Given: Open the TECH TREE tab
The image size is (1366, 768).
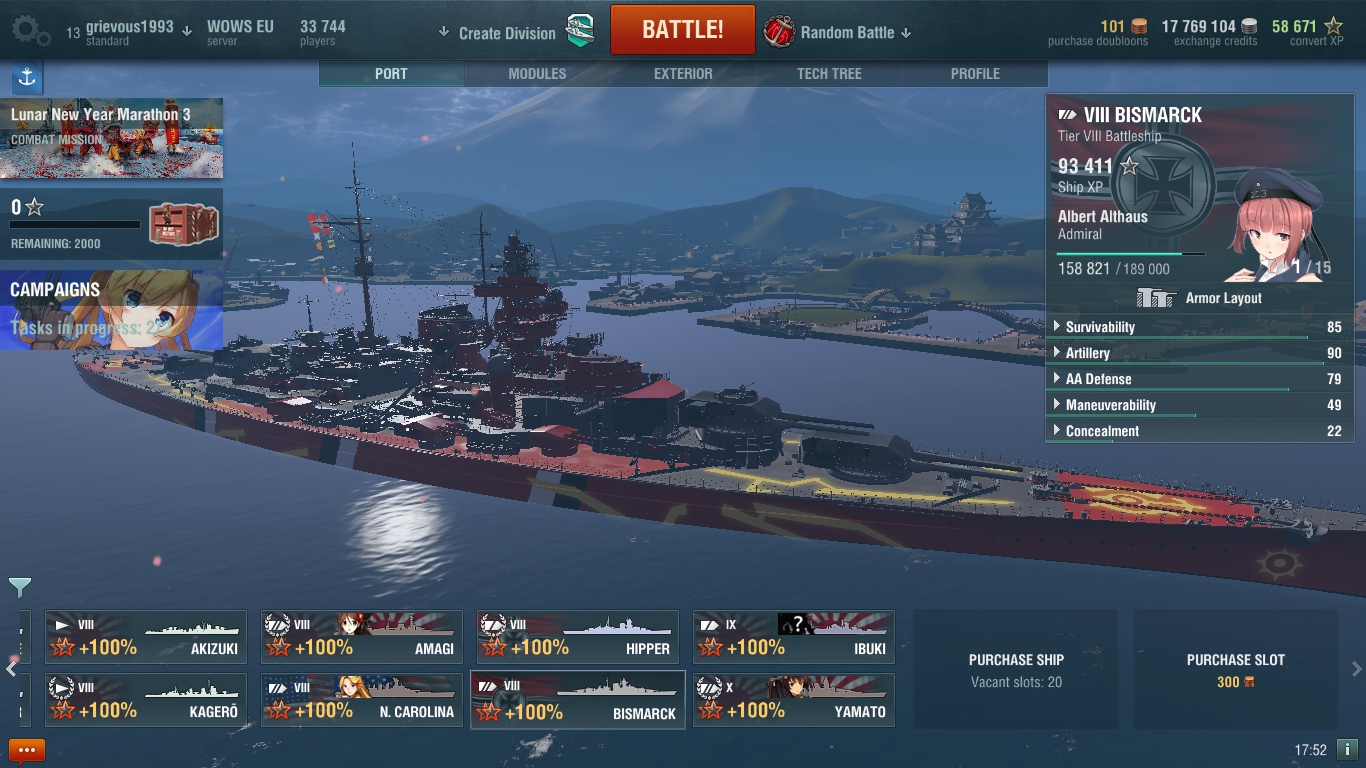Looking at the screenshot, I should click(829, 74).
